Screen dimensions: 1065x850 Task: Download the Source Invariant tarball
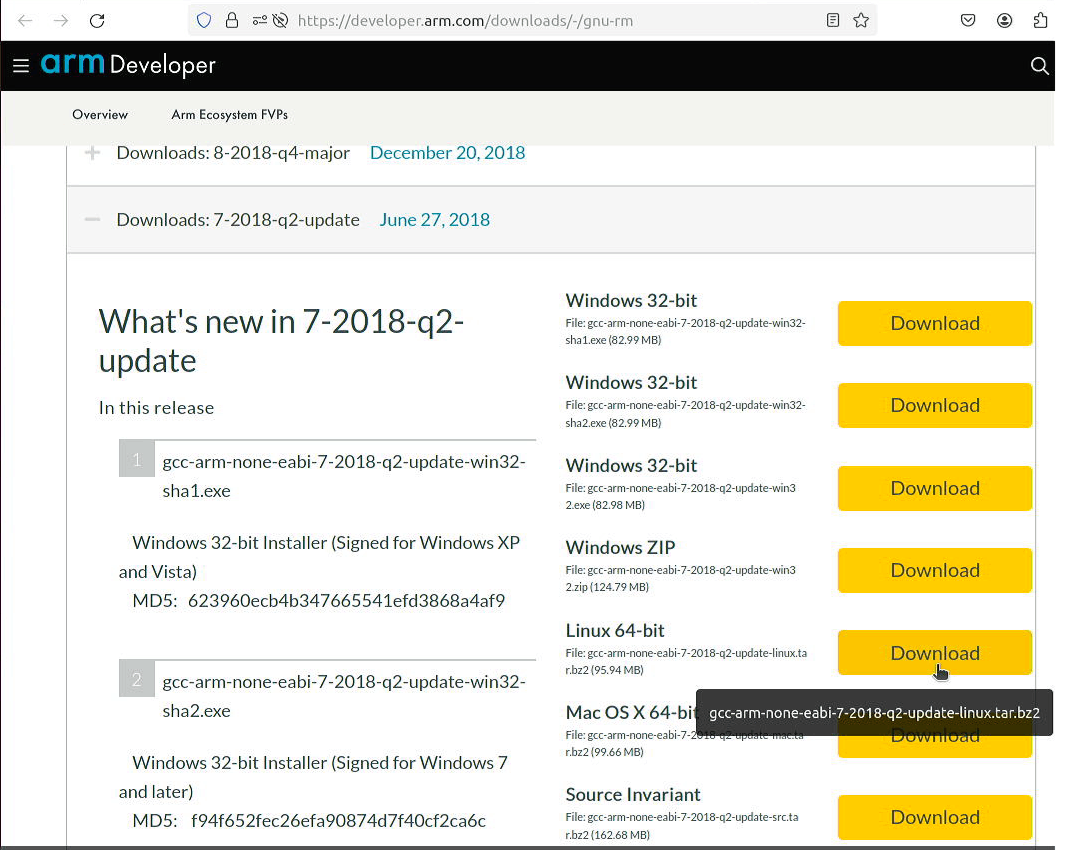pos(935,817)
